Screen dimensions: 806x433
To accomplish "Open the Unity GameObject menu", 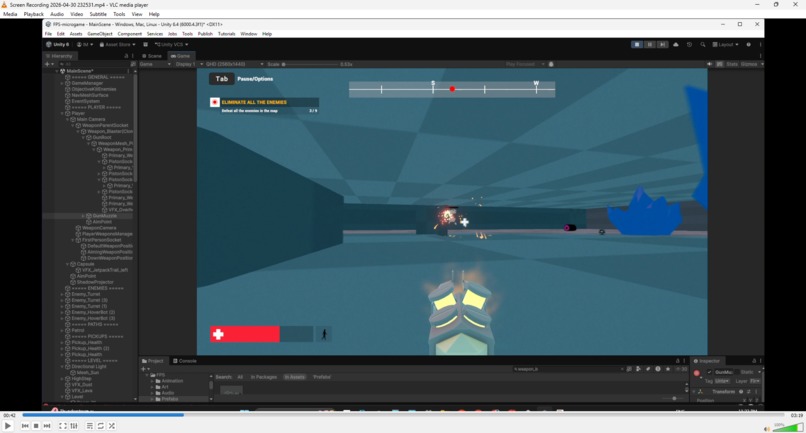I will (100, 34).
